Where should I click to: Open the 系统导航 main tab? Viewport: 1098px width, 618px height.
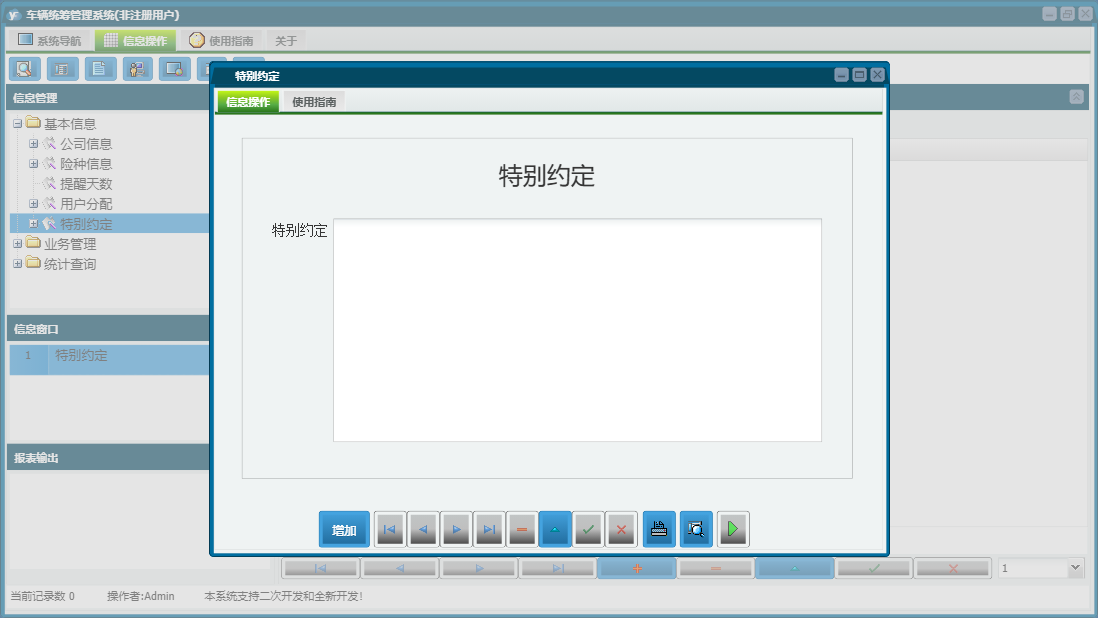click(x=50, y=41)
